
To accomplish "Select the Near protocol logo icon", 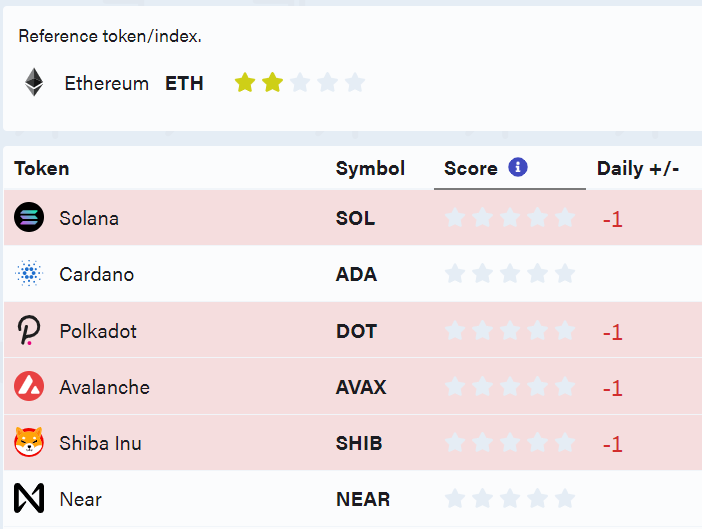I will pyautogui.click(x=29, y=498).
